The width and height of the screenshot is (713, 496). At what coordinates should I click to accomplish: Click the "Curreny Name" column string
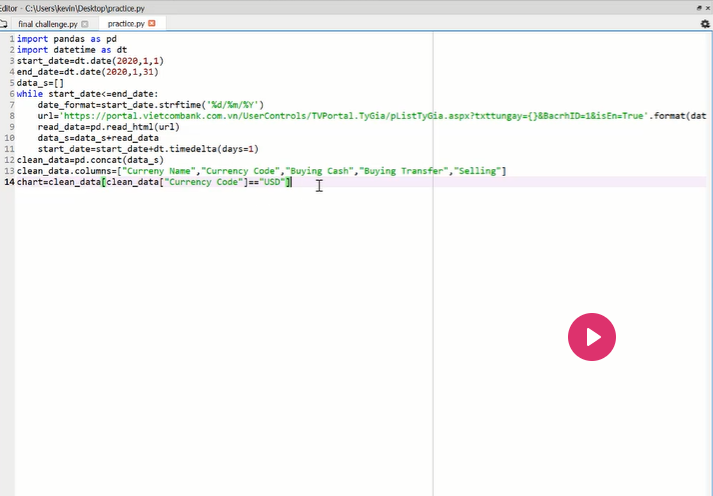tap(159, 171)
